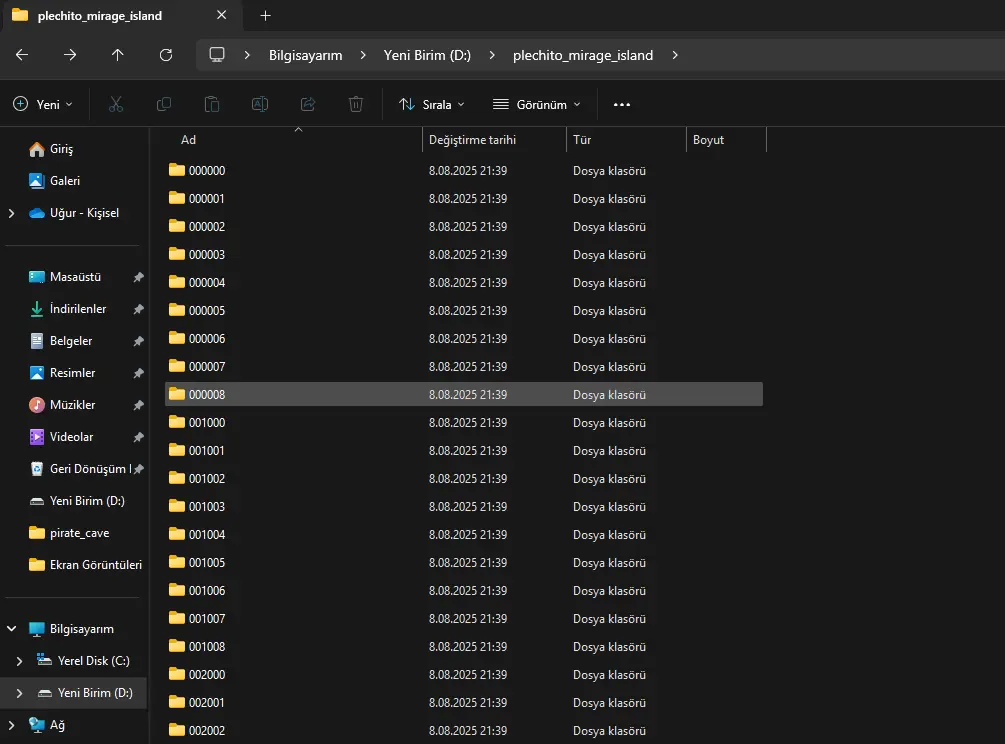Select folder 001004

(464, 534)
